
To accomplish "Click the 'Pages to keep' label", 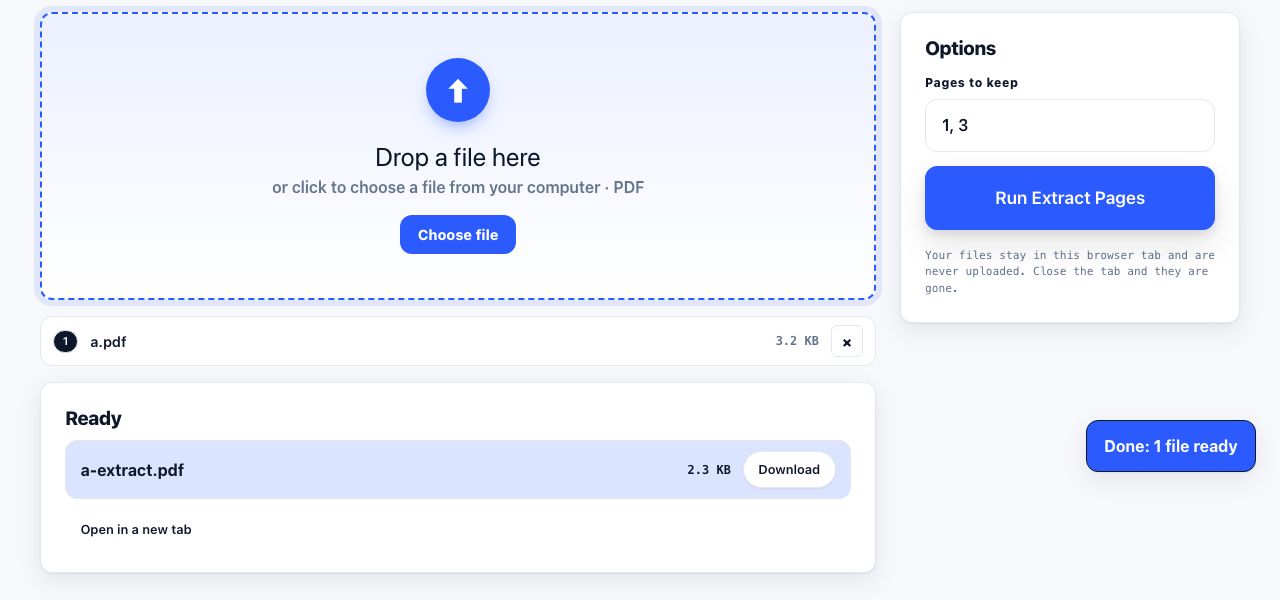I will [x=972, y=83].
